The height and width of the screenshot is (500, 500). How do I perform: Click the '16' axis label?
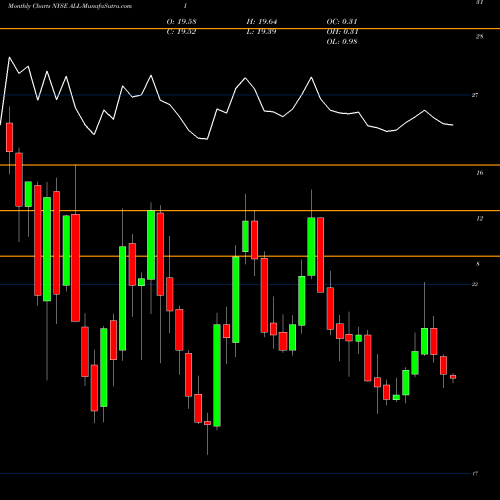click(480, 173)
